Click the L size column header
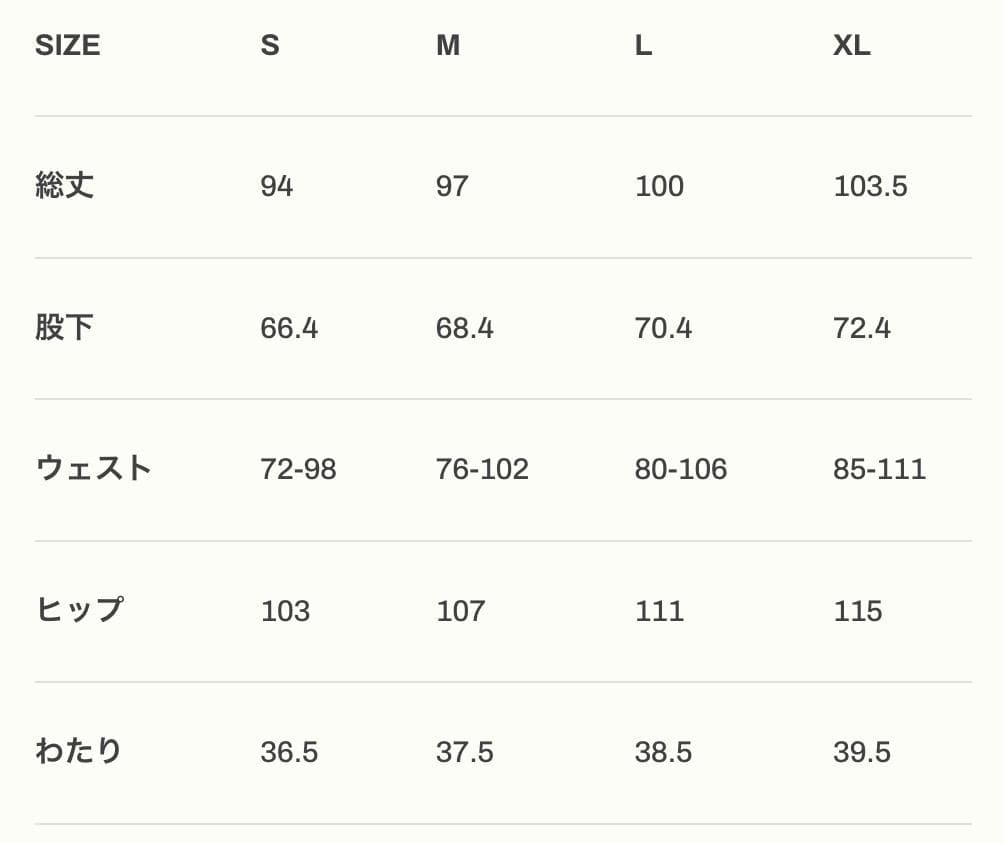Image resolution: width=1004 pixels, height=843 pixels. point(644,46)
